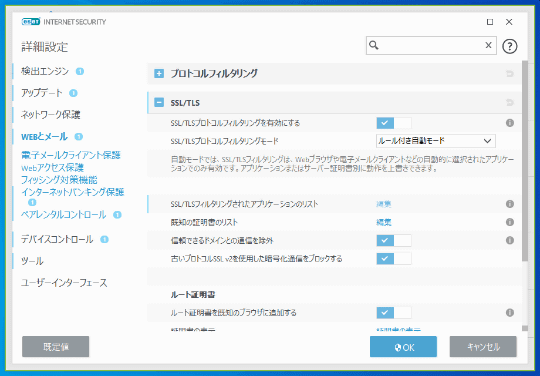
Task: Click 編集 link for 既知の証明書のリスト
Action: (384, 222)
